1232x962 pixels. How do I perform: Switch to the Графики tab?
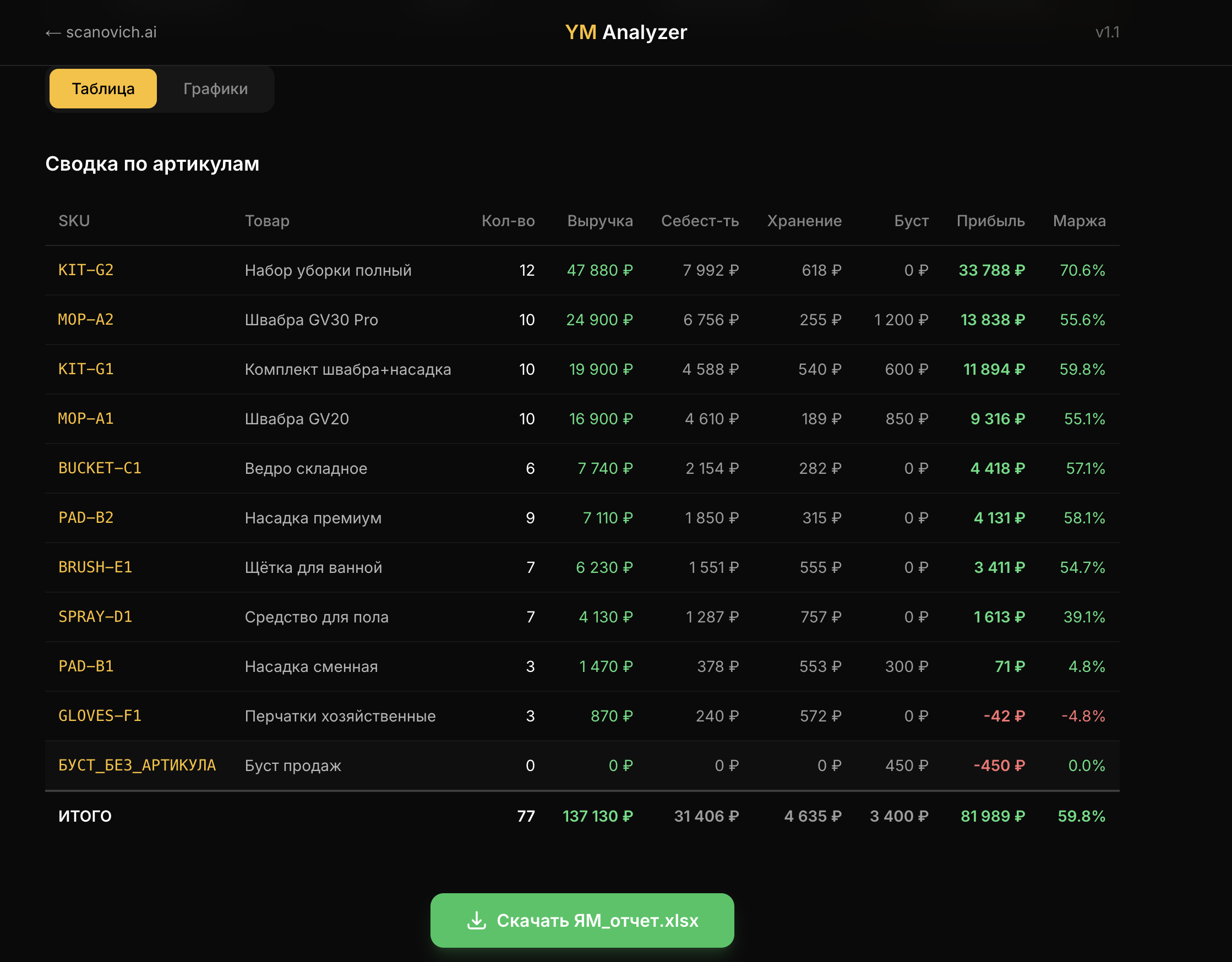(x=215, y=89)
